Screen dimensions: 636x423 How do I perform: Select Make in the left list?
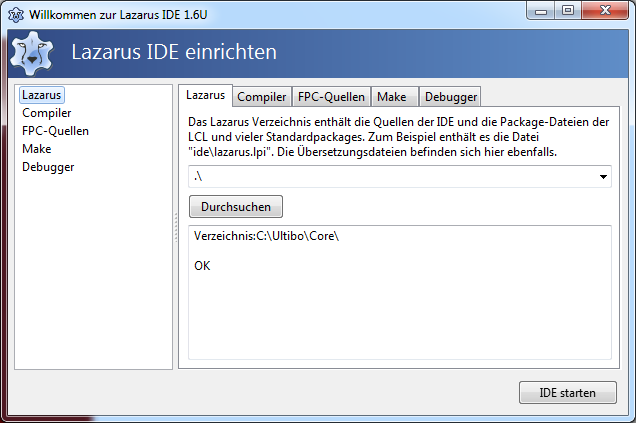pyautogui.click(x=37, y=149)
